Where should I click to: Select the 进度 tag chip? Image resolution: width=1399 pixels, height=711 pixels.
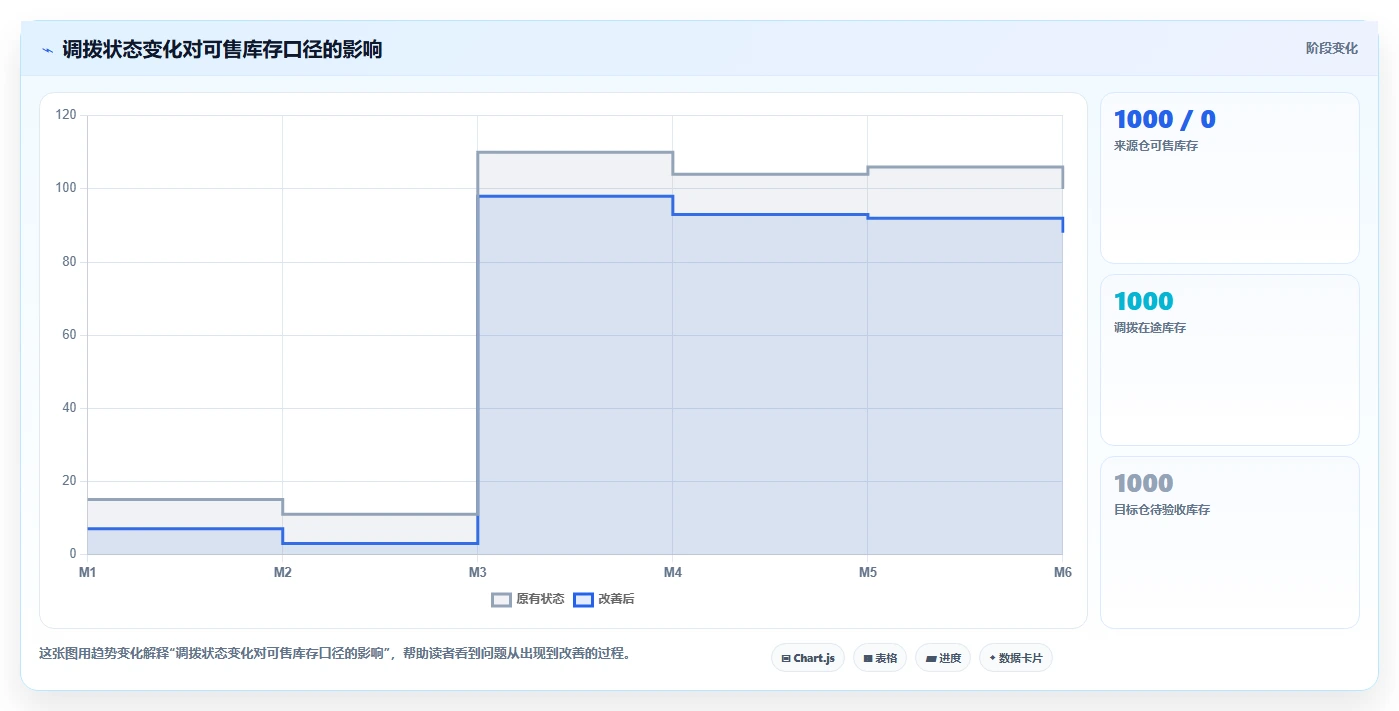click(943, 658)
